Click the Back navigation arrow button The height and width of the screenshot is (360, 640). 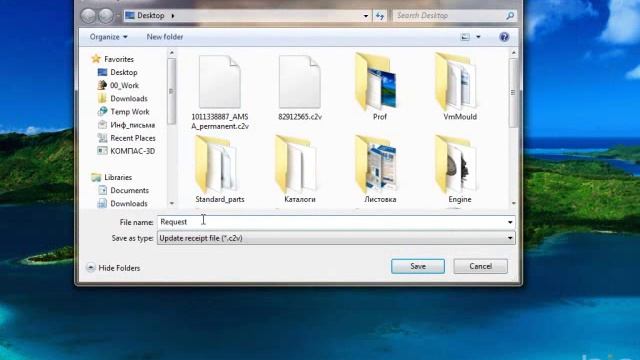(88, 16)
